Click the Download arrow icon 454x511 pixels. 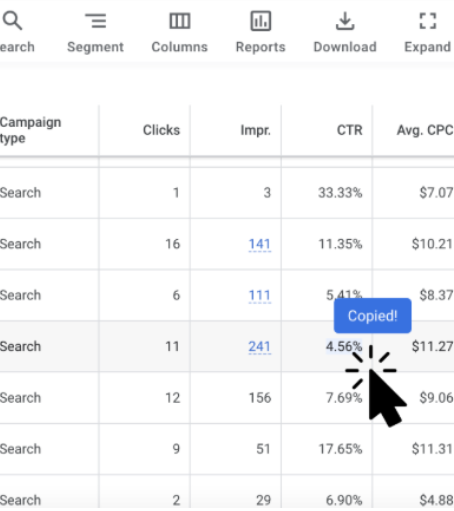(345, 21)
